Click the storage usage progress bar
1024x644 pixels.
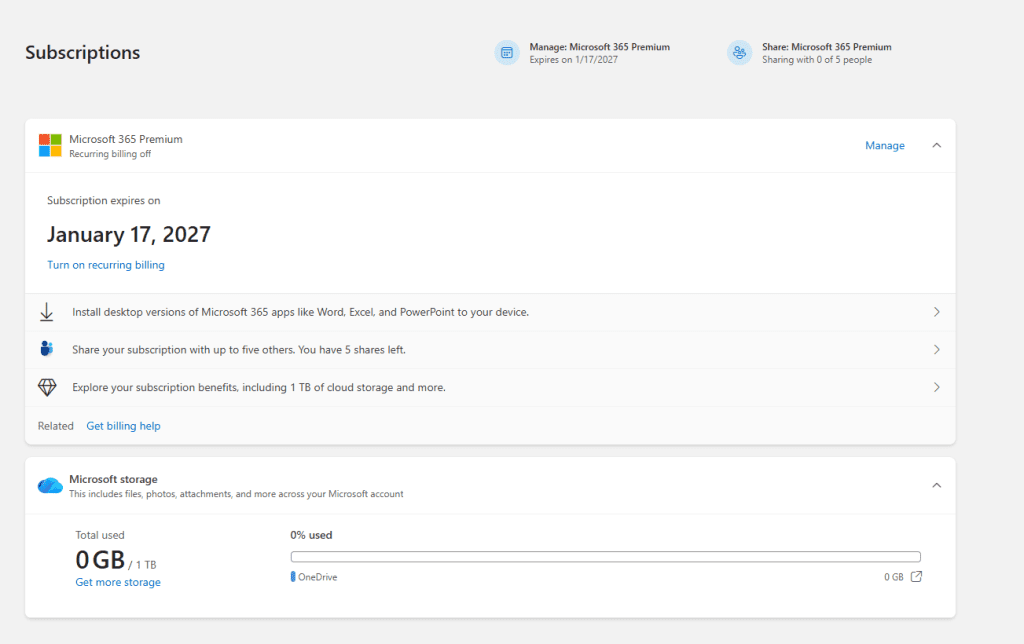pos(605,557)
